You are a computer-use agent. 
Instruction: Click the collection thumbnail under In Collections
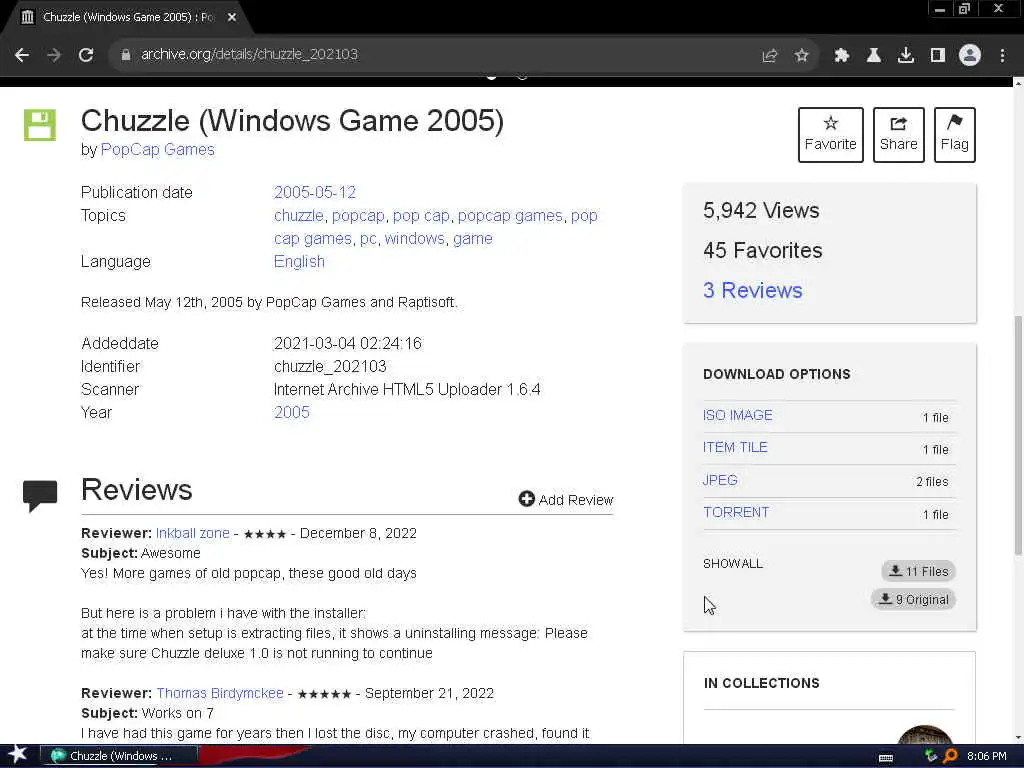pyautogui.click(x=925, y=734)
